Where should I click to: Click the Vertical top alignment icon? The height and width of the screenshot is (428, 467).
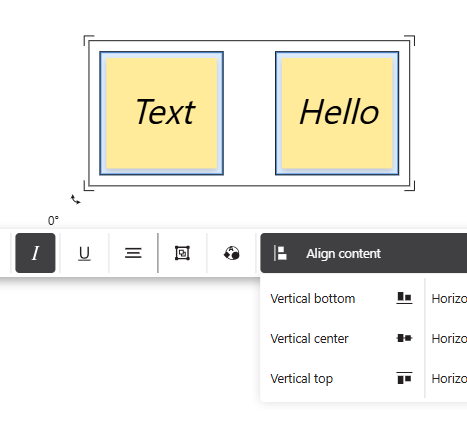point(404,378)
